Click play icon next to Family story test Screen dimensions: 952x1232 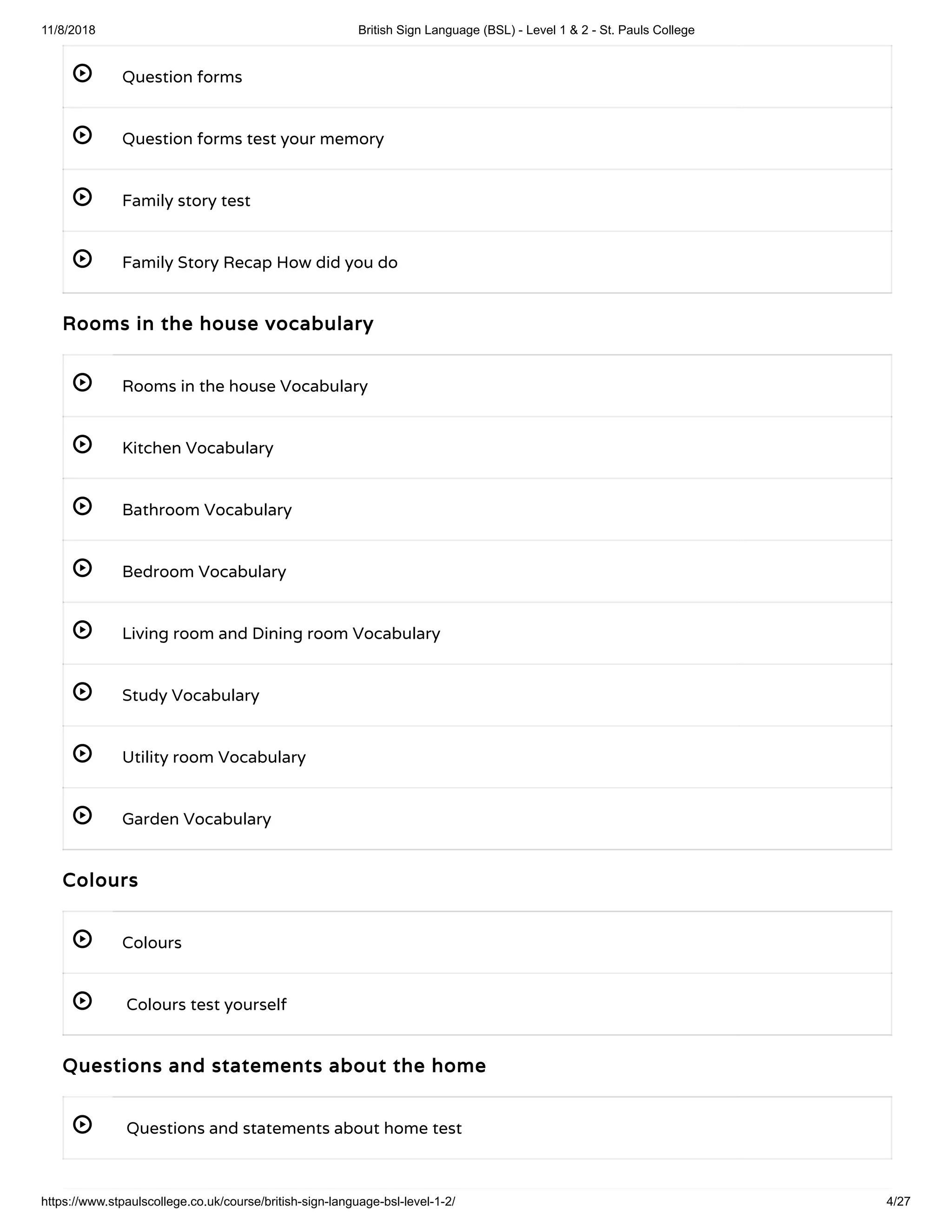pyautogui.click(x=82, y=197)
